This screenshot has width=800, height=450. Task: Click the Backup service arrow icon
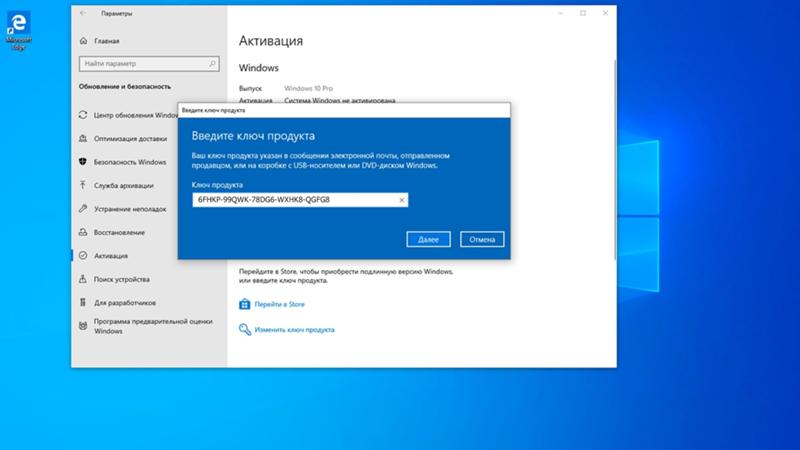(83, 185)
